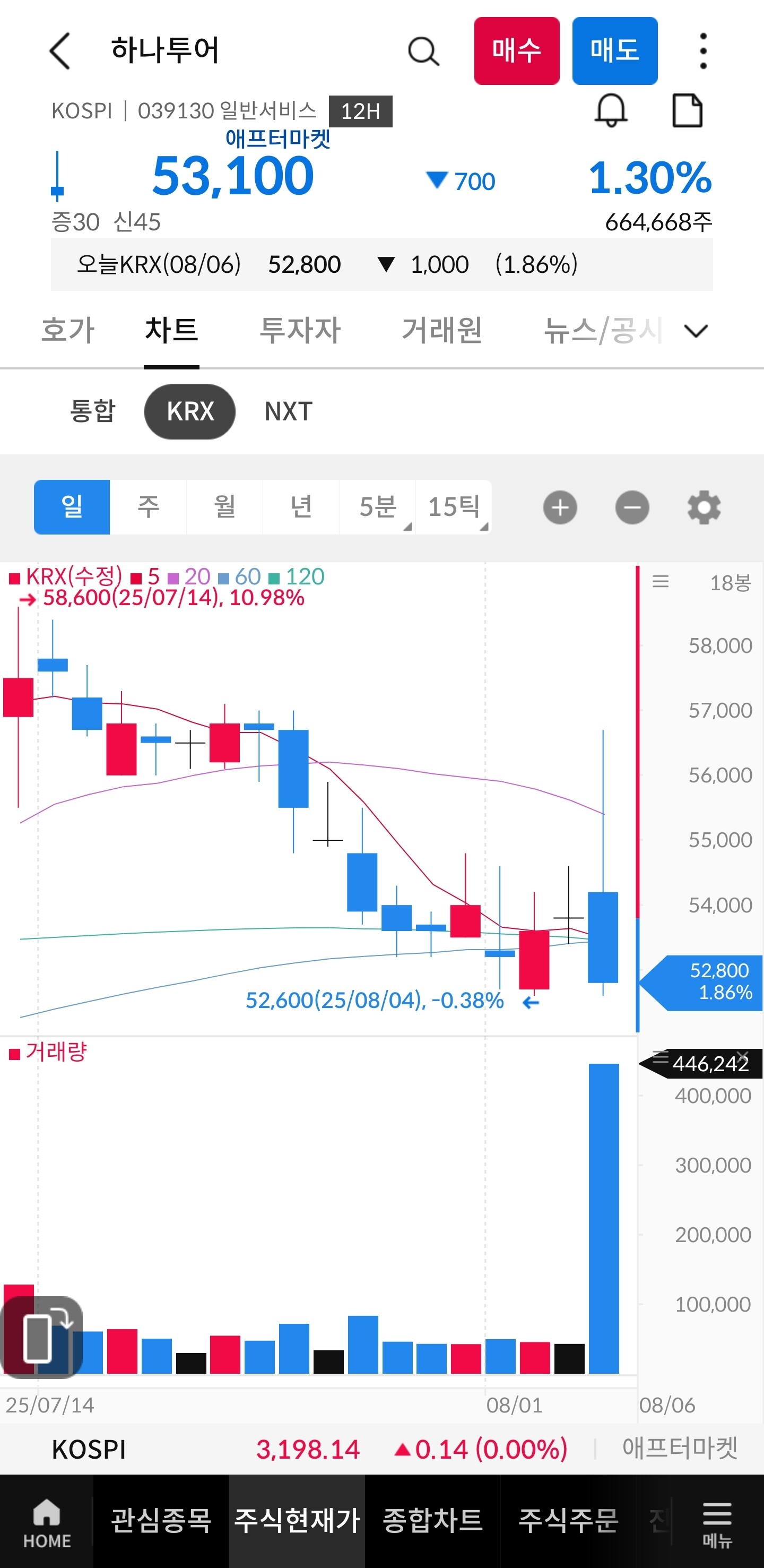Open chart settings gear icon
Viewport: 764px width, 1568px height.
(704, 507)
